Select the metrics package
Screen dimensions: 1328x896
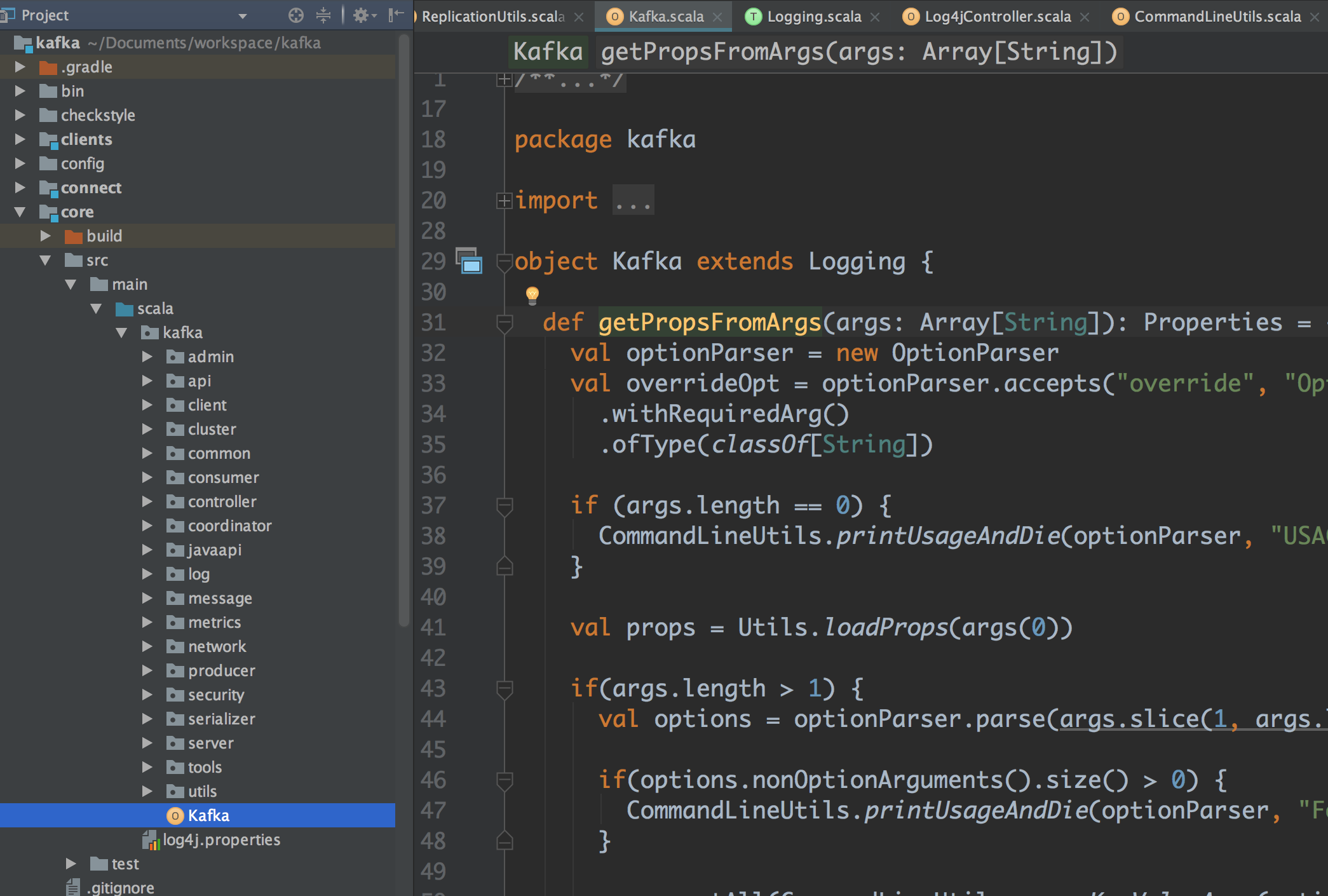click(198, 622)
